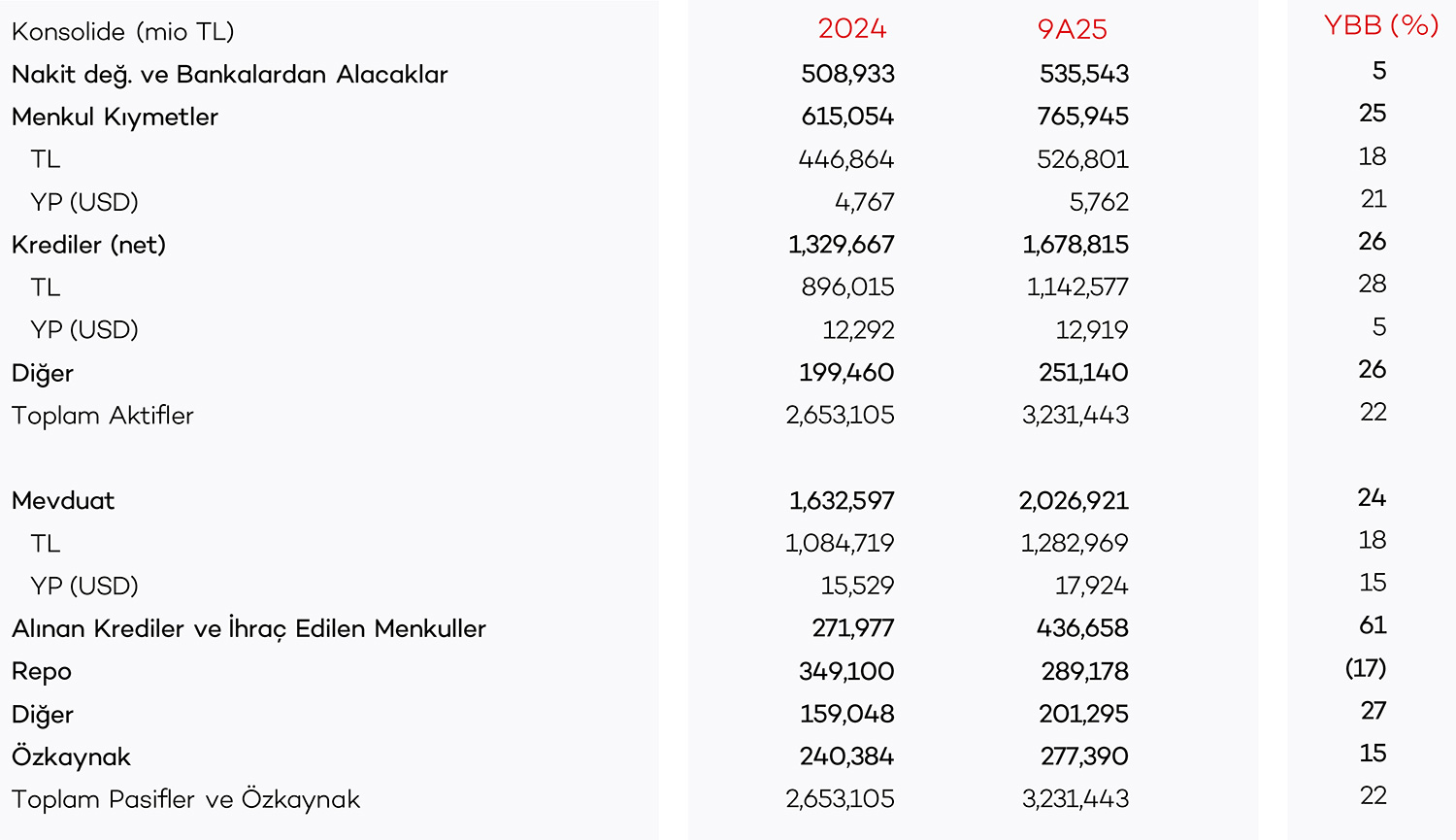Select the Nakit değ. ve Bankalardan Alacaklar row label
Image resolution: width=1456 pixels, height=840 pixels.
coord(230,75)
